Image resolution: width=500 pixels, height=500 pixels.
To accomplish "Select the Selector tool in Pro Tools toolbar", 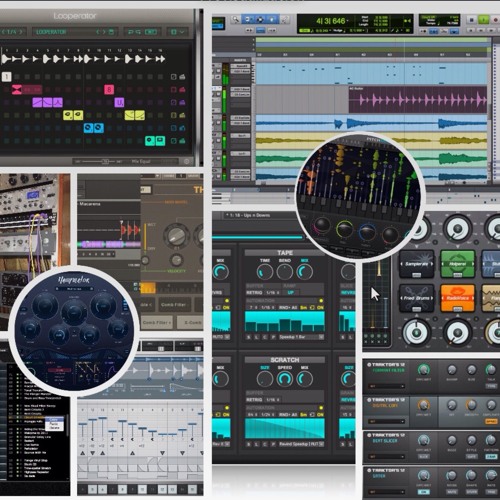I will point(260,19).
